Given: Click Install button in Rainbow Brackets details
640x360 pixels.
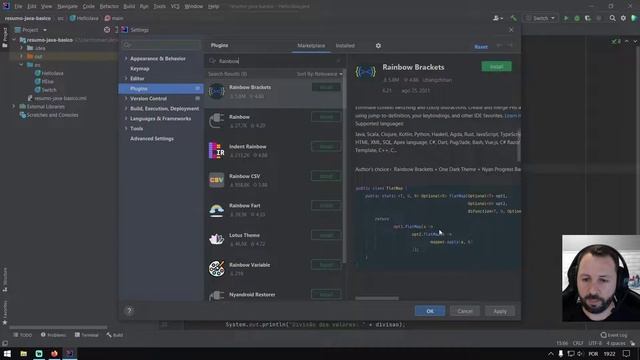Looking at the screenshot, I should [496, 67].
